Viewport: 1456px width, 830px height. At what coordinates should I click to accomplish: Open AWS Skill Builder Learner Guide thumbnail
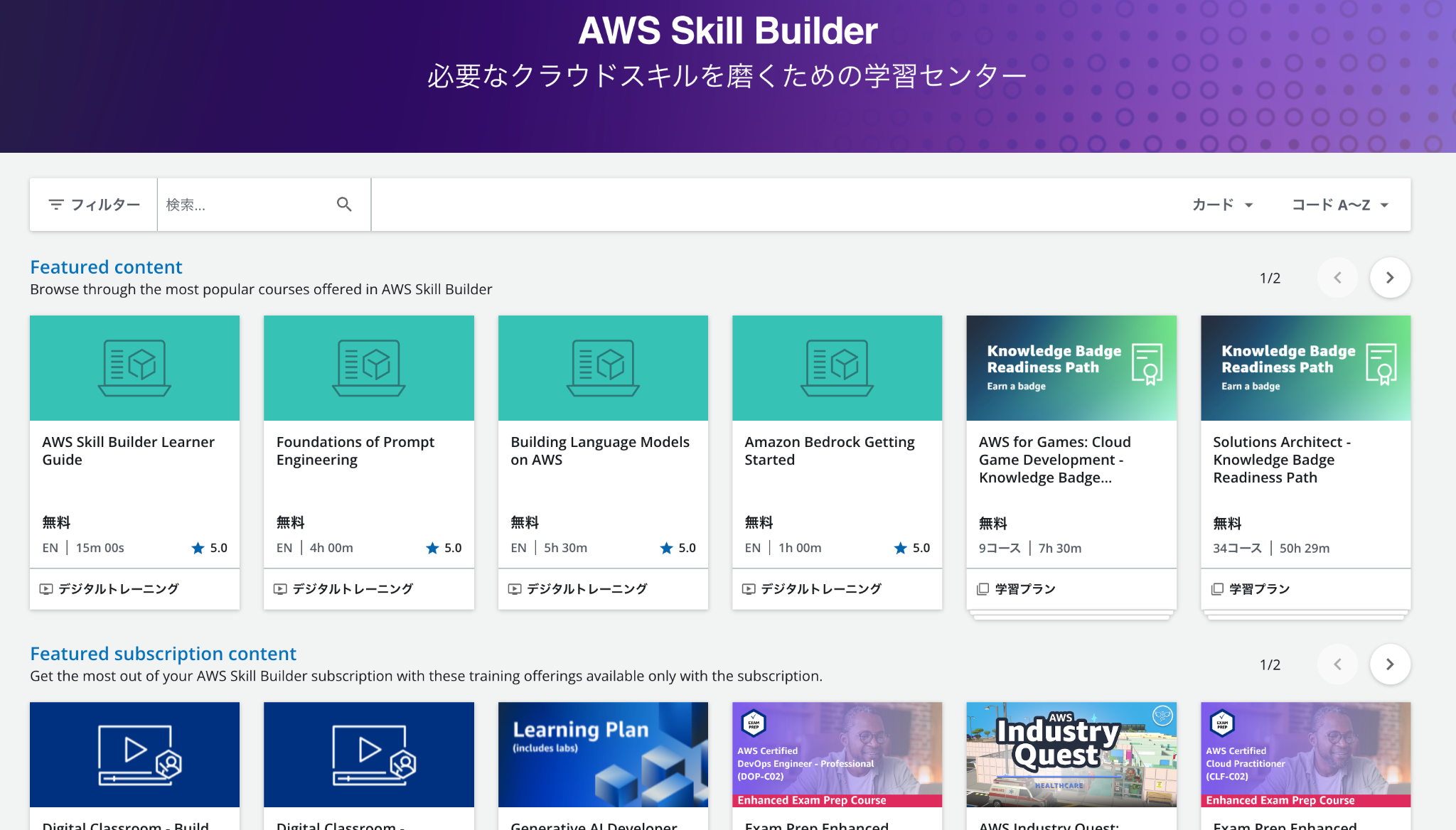click(x=134, y=368)
